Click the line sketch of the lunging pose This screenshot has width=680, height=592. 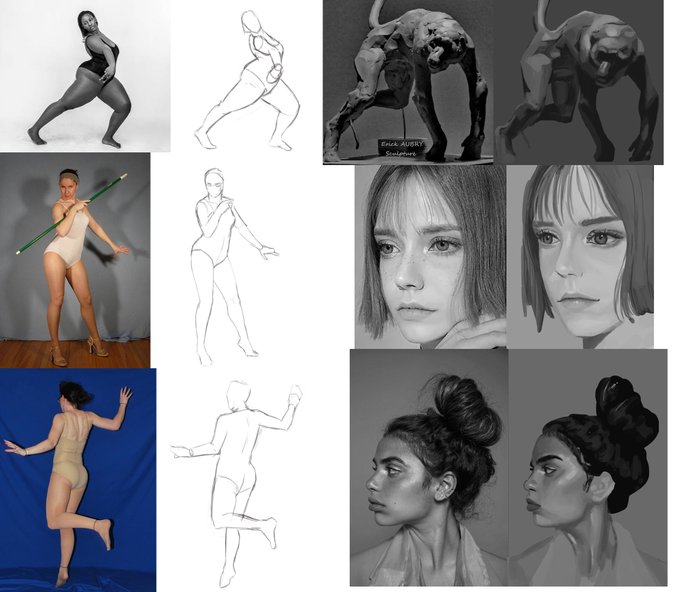coord(248,80)
